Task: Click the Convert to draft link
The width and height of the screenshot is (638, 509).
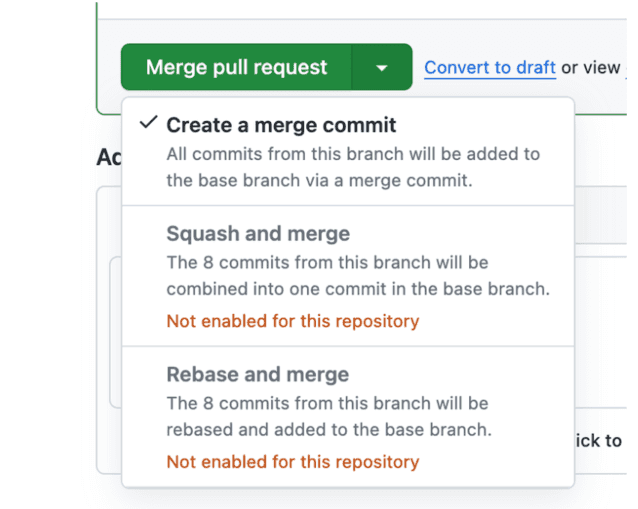Action: pos(490,68)
